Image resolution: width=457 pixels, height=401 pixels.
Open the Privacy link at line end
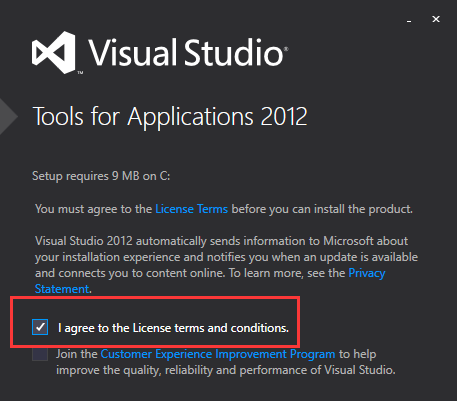coord(367,273)
